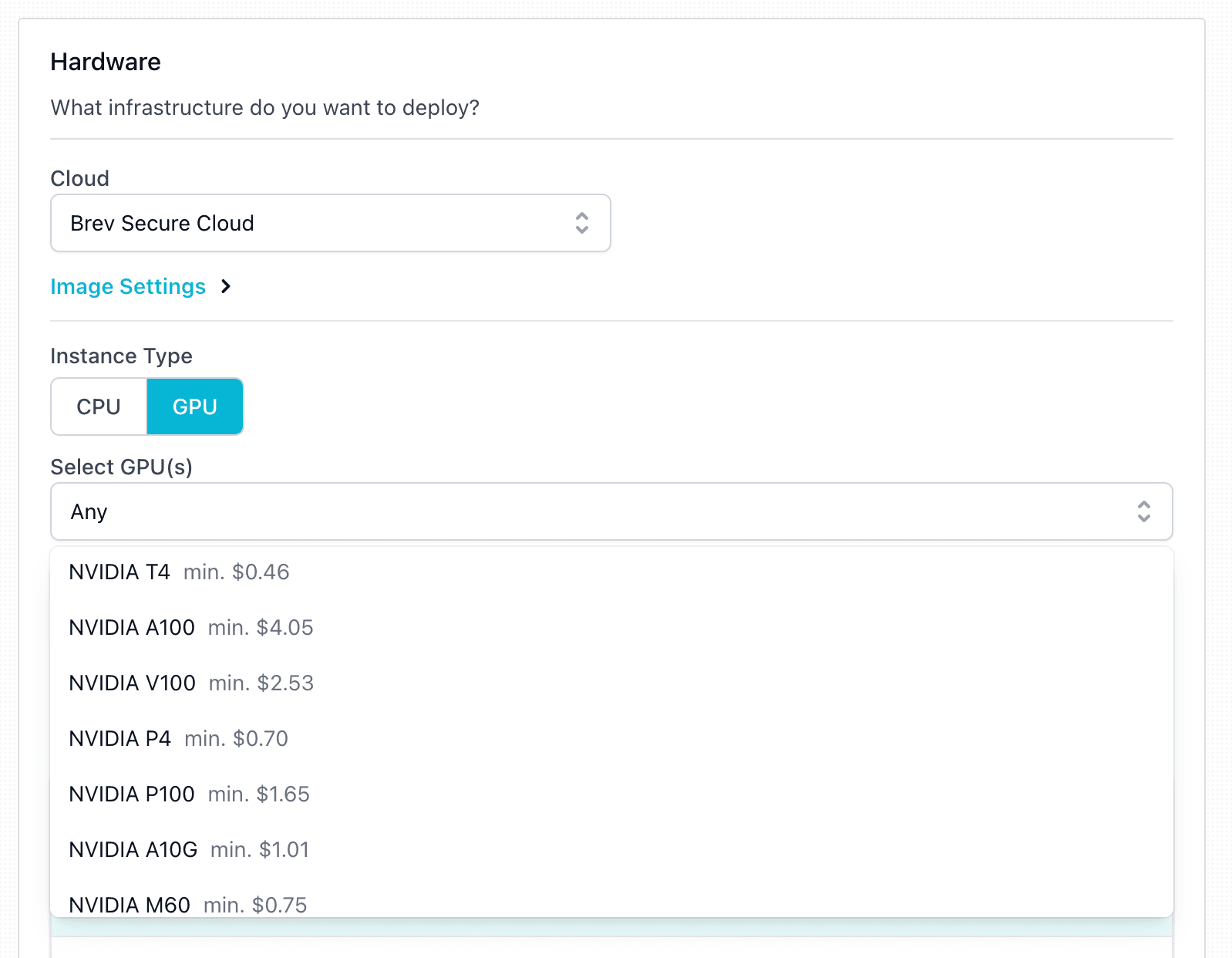Screen dimensions: 1232x958
Task: Open the Brev Secure Cloud dropdown
Action: (x=330, y=223)
